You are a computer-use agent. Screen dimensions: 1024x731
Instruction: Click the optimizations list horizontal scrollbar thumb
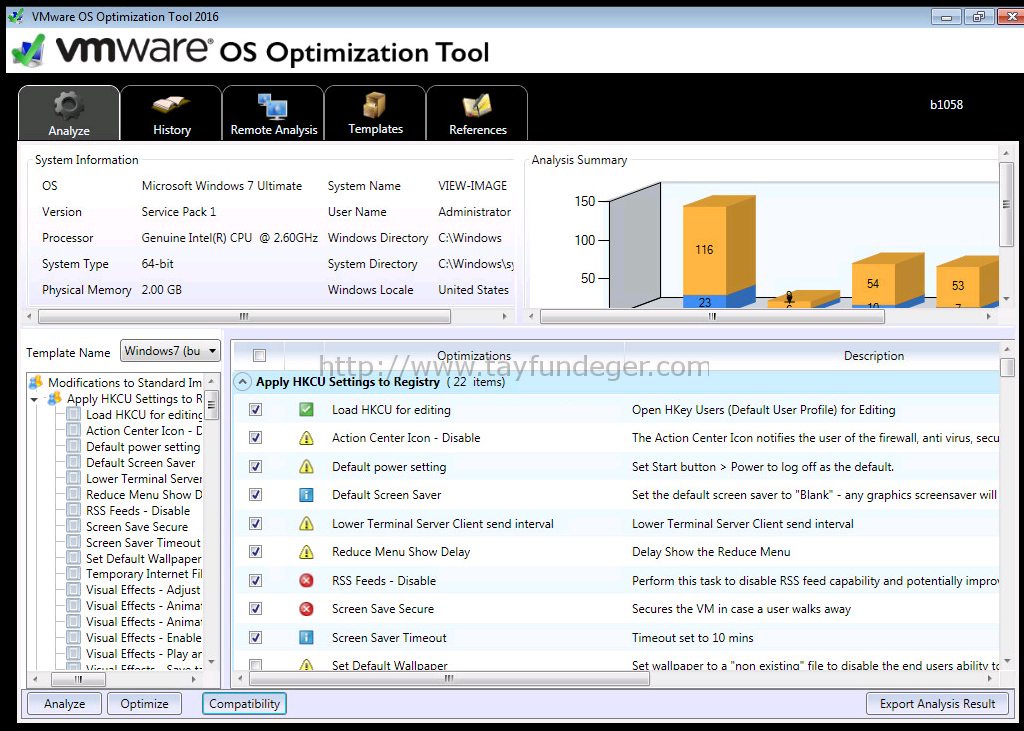click(449, 679)
